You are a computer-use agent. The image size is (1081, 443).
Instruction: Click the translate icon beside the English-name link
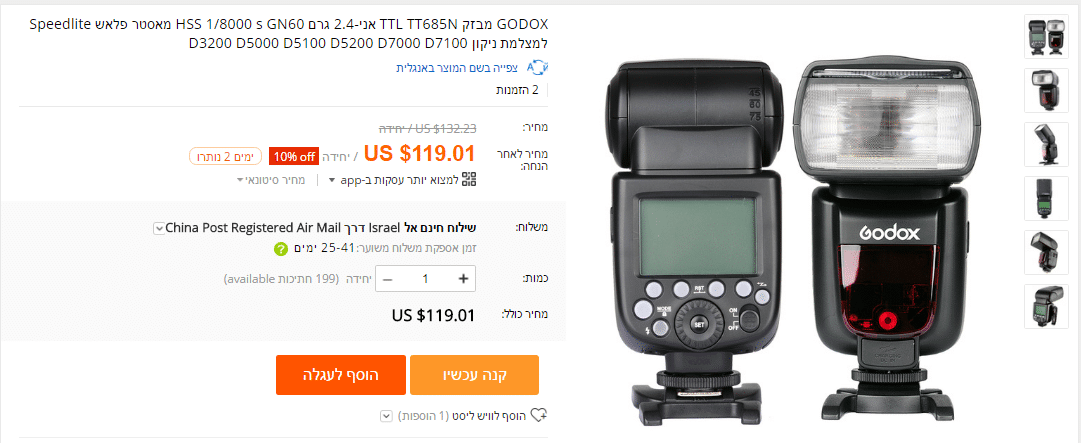click(536, 68)
